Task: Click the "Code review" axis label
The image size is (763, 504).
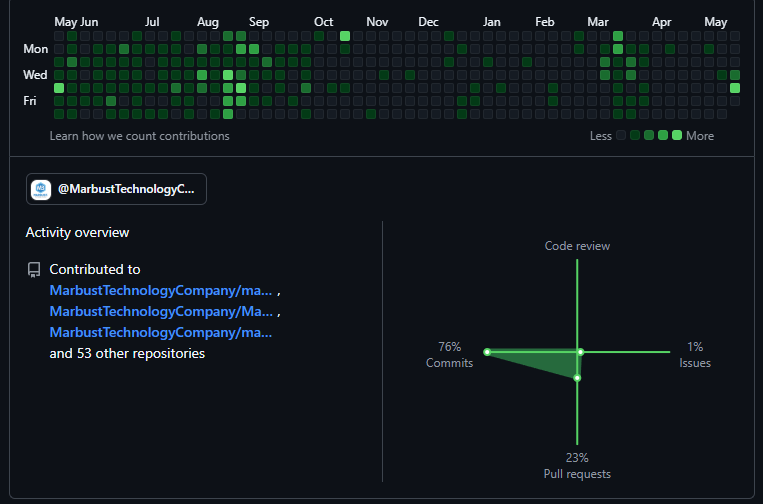Action: click(x=577, y=246)
